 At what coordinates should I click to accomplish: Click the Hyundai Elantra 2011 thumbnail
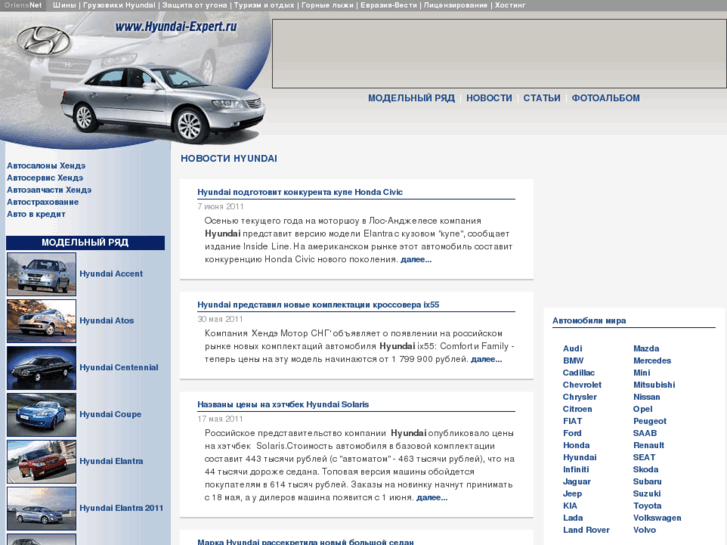41,508
